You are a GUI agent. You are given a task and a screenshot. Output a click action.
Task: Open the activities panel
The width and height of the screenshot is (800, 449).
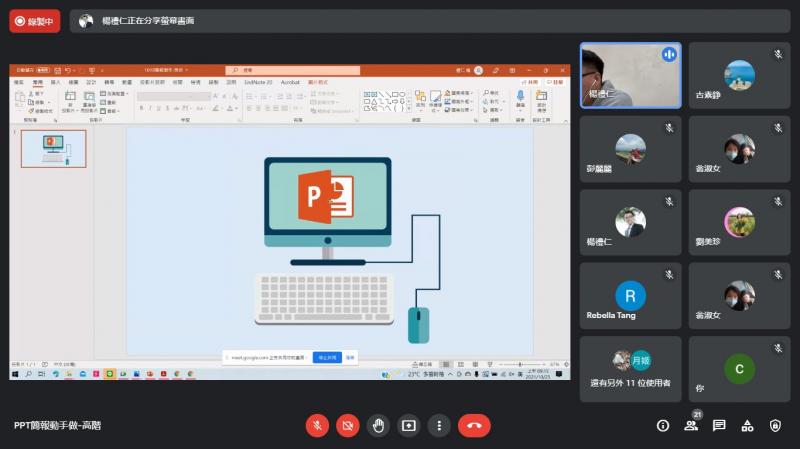coord(747,425)
